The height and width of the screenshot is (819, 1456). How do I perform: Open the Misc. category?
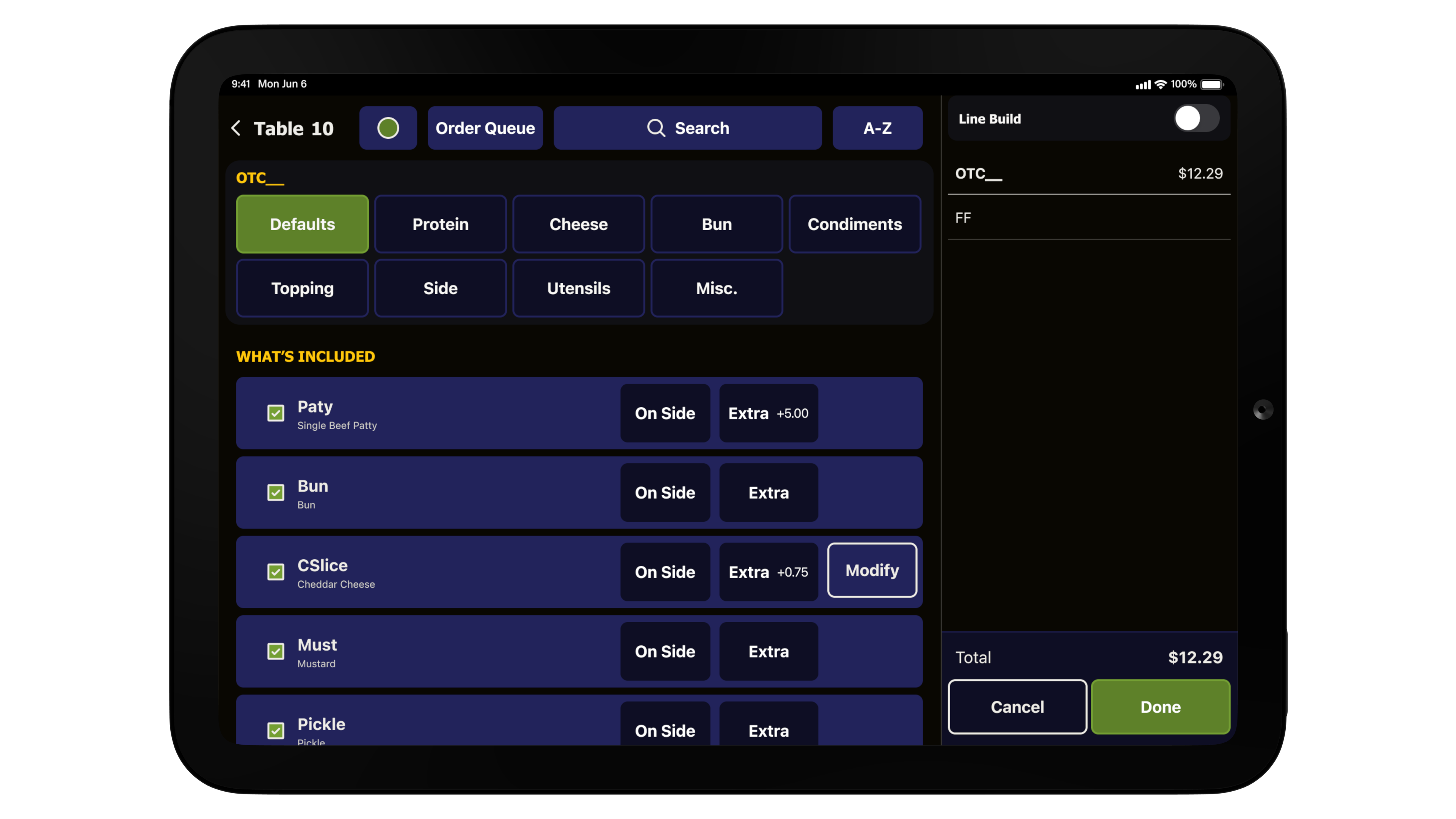point(717,288)
